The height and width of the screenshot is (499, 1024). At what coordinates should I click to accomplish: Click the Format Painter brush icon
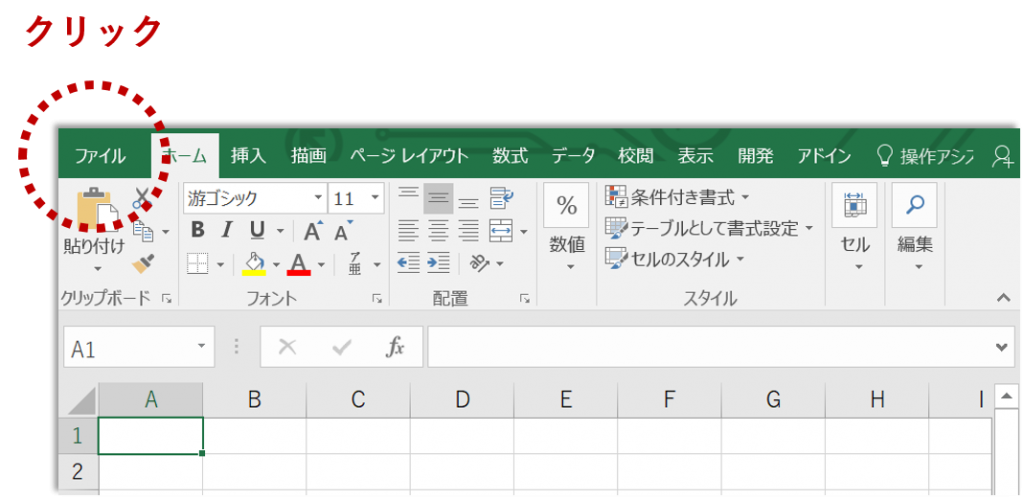point(142,264)
